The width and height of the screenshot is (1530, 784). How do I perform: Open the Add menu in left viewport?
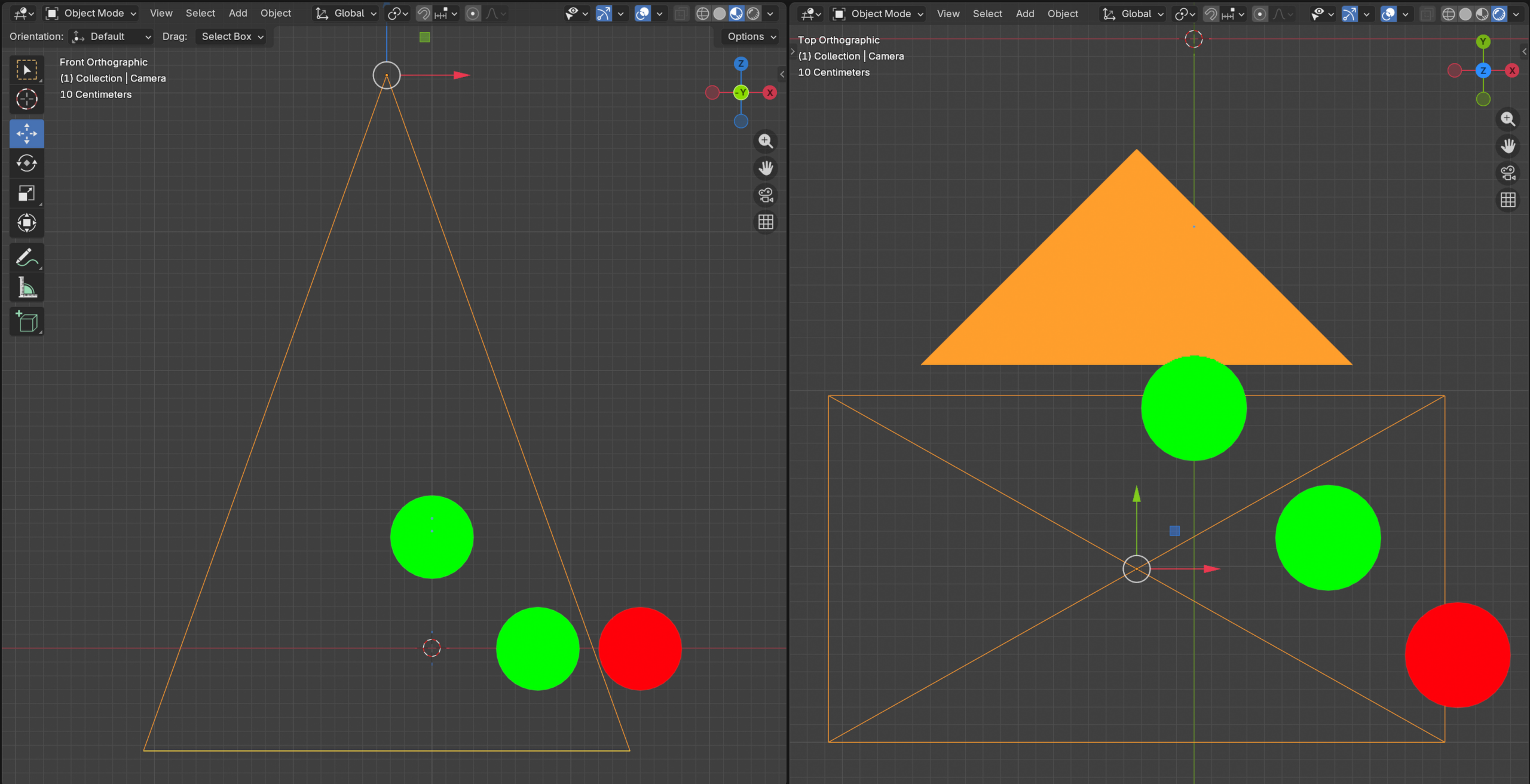238,13
